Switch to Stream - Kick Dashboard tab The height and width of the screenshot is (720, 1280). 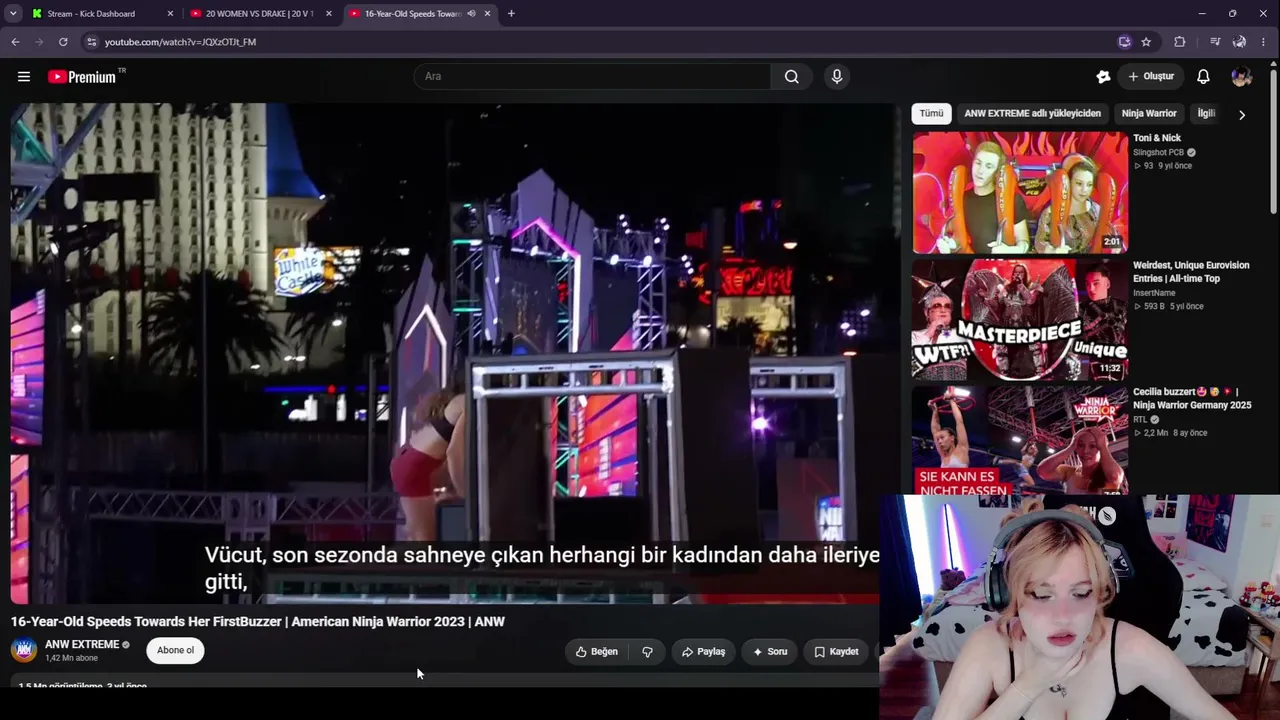tap(101, 14)
